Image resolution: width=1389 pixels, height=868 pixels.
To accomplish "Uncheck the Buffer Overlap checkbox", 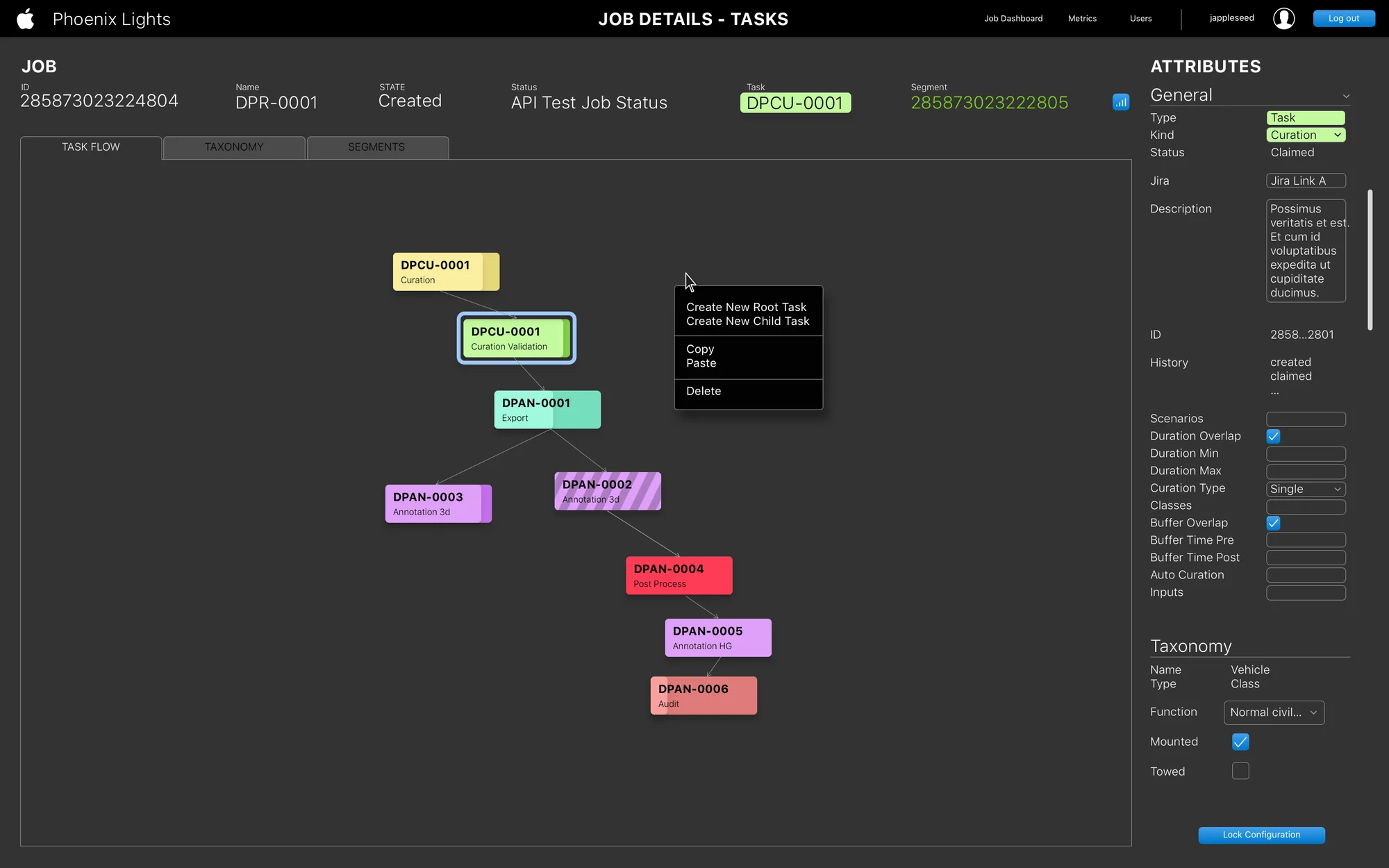I will [1273, 523].
